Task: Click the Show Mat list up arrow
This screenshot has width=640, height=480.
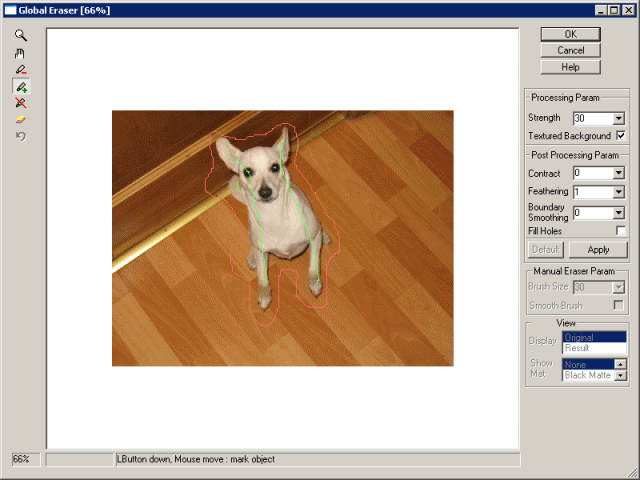Action: [620, 364]
